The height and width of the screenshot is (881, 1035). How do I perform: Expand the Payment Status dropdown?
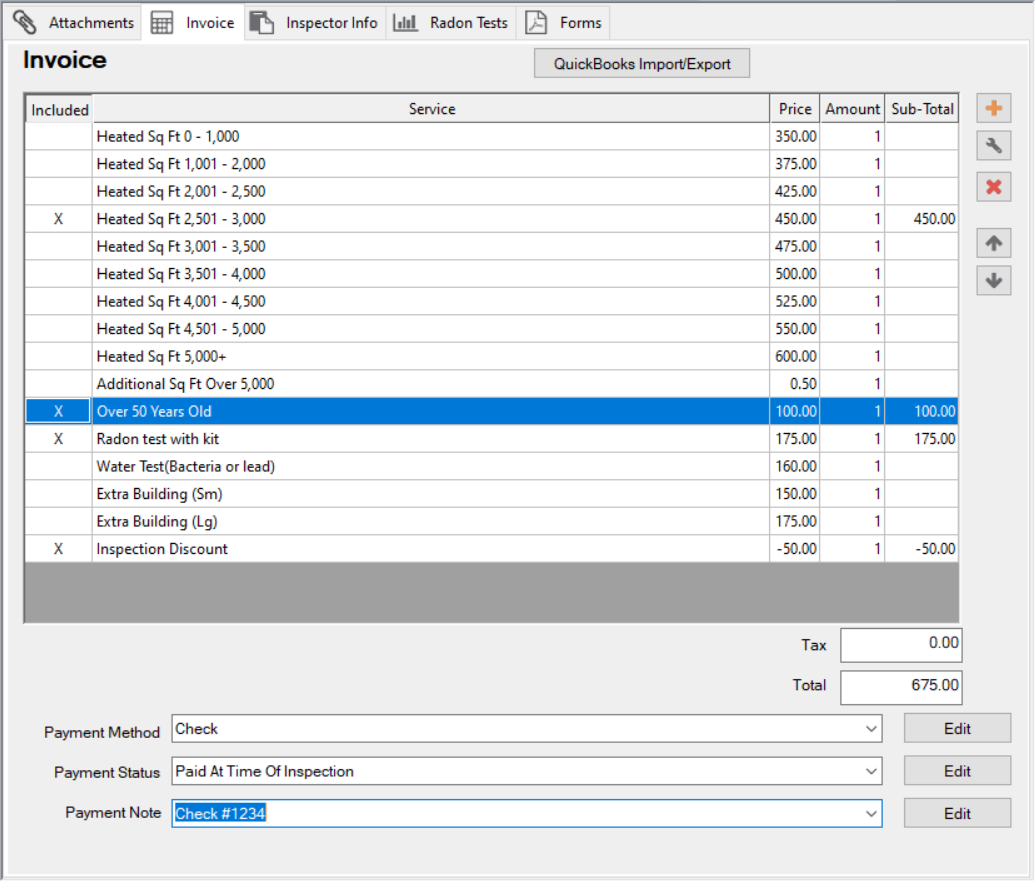click(871, 772)
